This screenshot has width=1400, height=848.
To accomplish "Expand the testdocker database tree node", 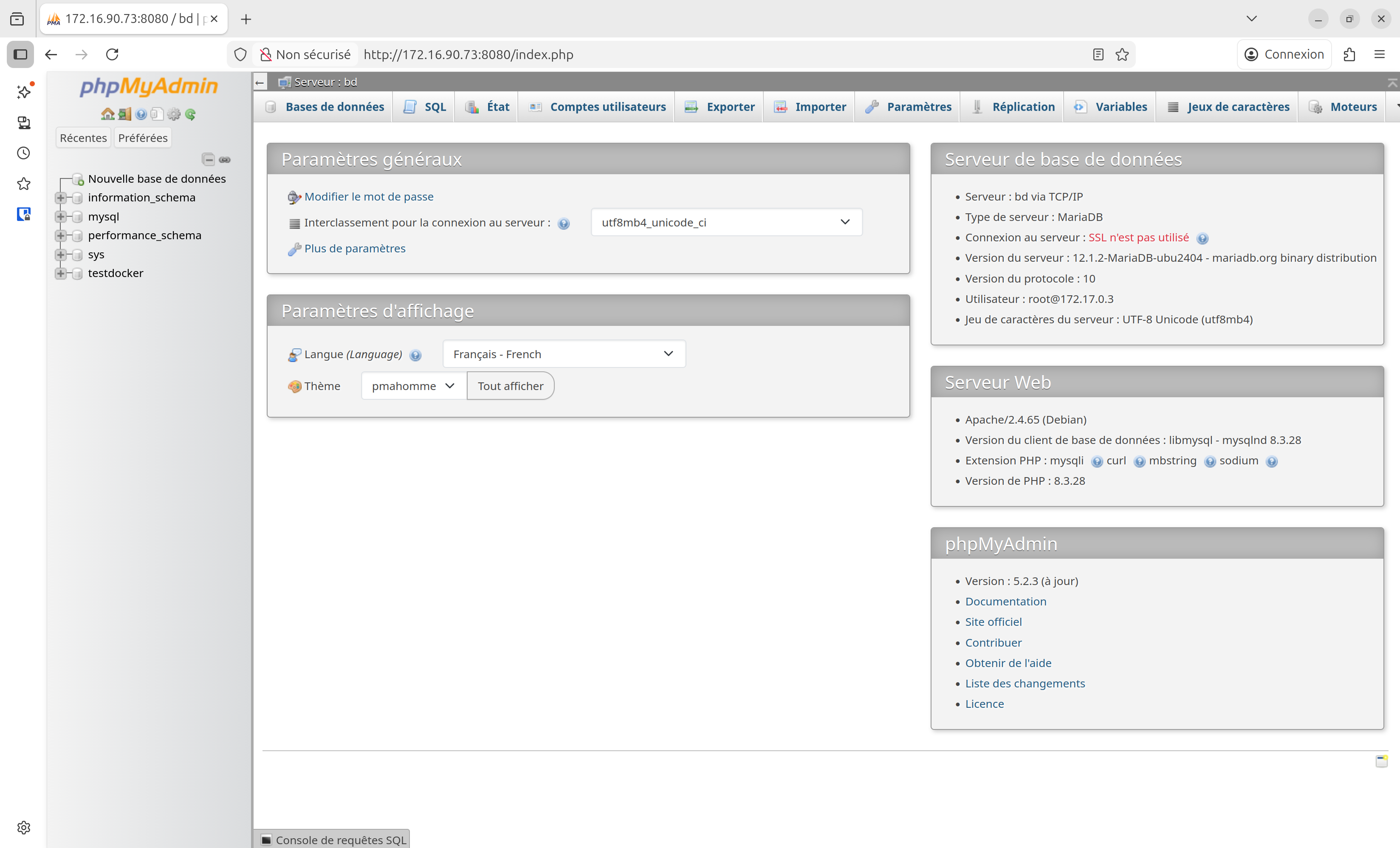I will [x=61, y=273].
